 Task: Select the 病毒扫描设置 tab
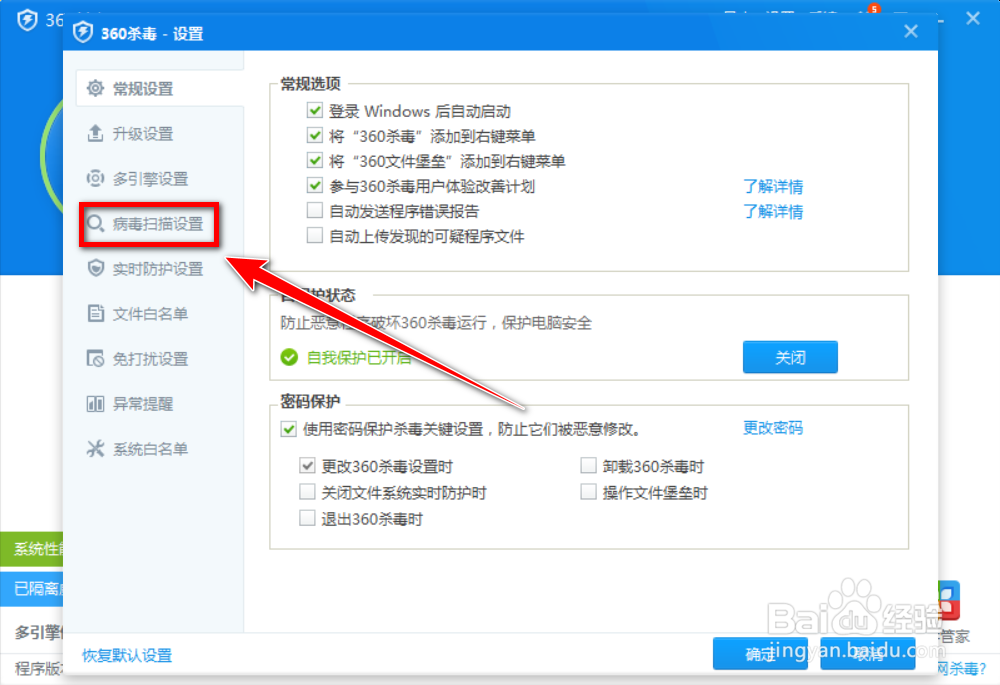click(x=149, y=224)
